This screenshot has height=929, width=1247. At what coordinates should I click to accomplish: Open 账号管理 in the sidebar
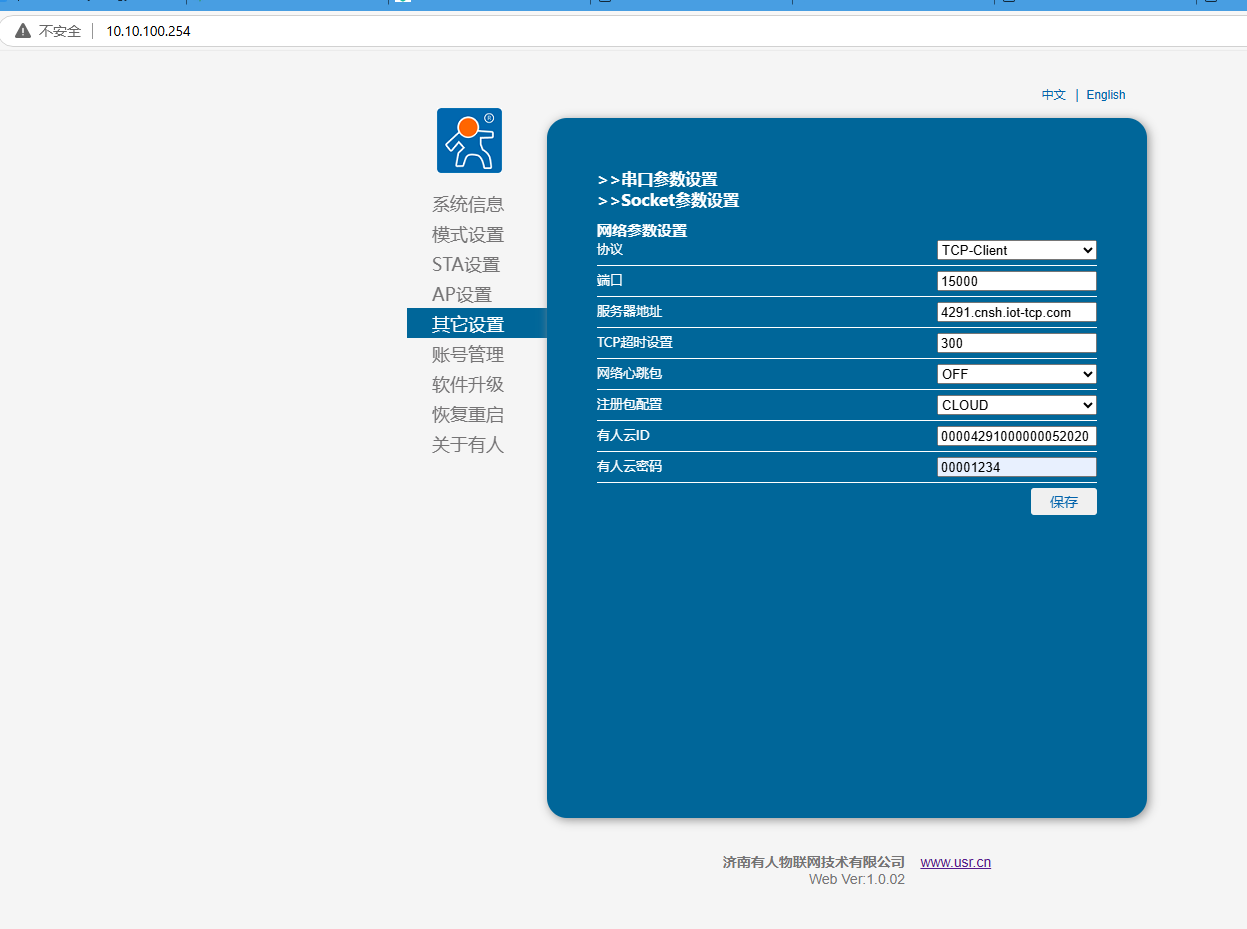pos(468,355)
